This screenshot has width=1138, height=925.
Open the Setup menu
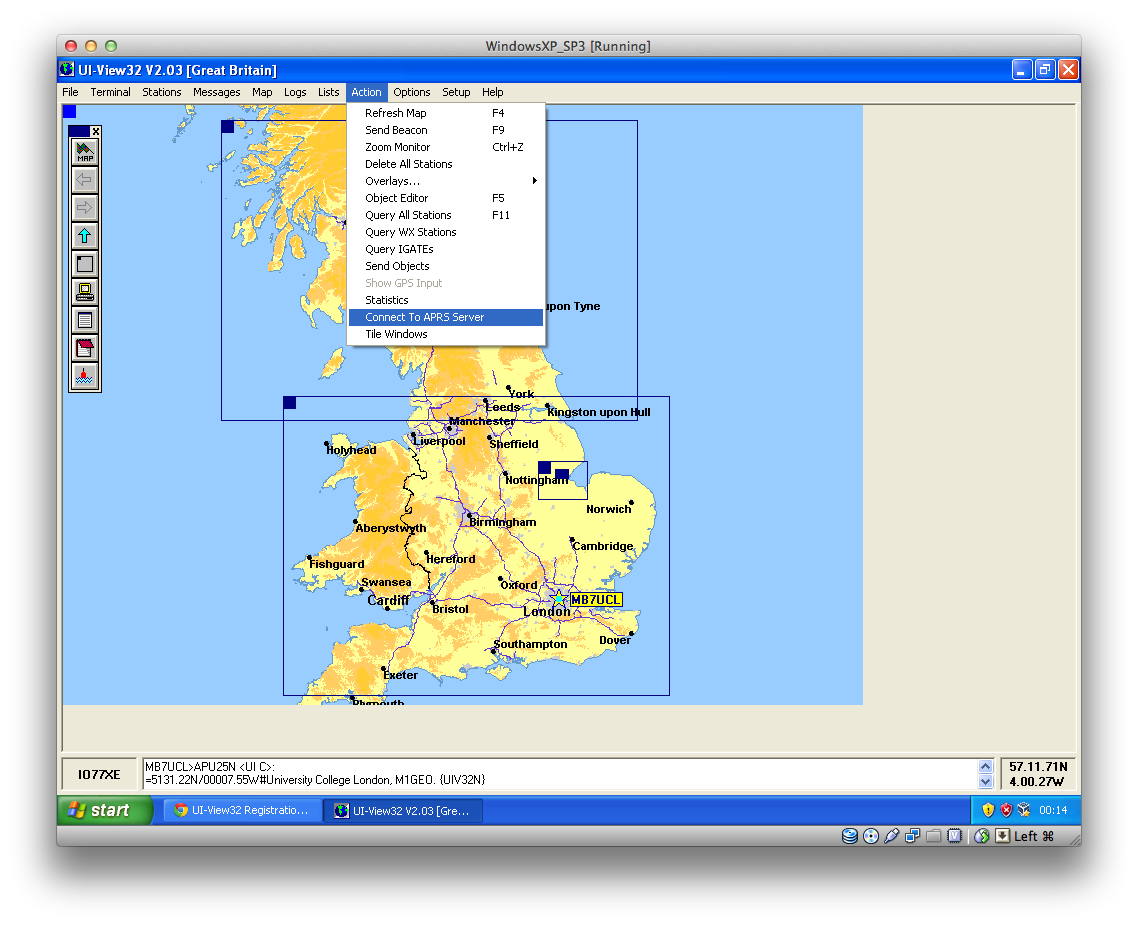coord(456,92)
